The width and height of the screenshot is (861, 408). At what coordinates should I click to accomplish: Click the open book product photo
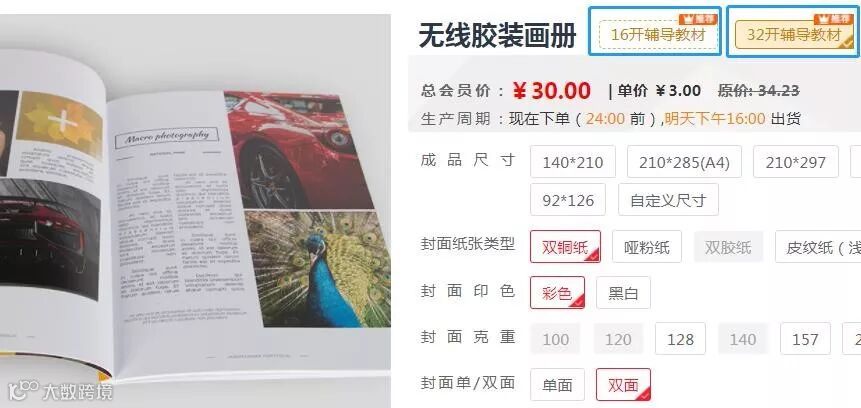pyautogui.click(x=195, y=211)
